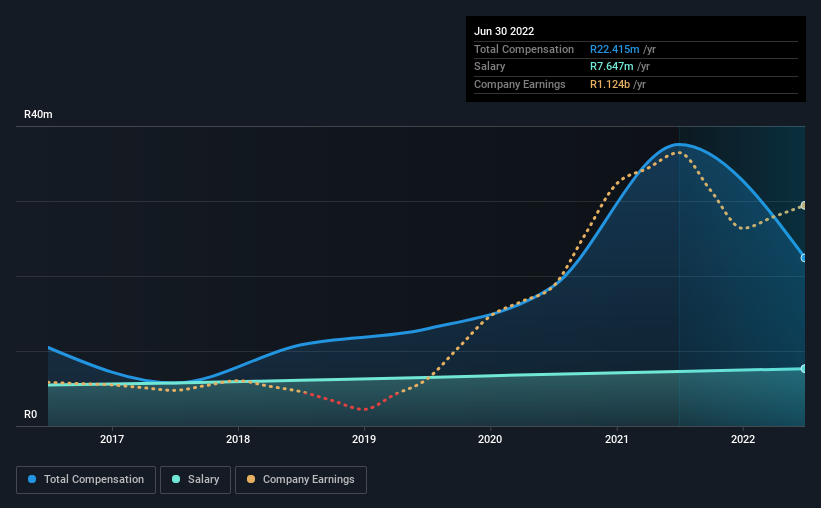Click the 2021 x-axis label
Image resolution: width=821 pixels, height=508 pixels.
[617, 439]
